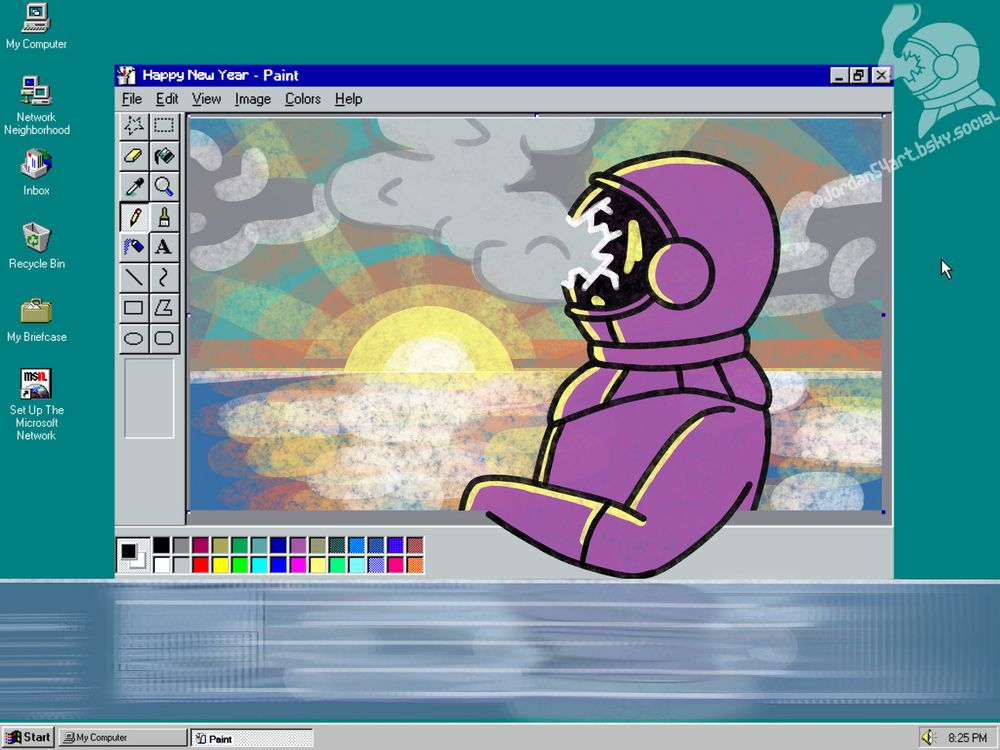The image size is (1000, 750).
Task: Select the Airbrush tool
Action: 134,247
